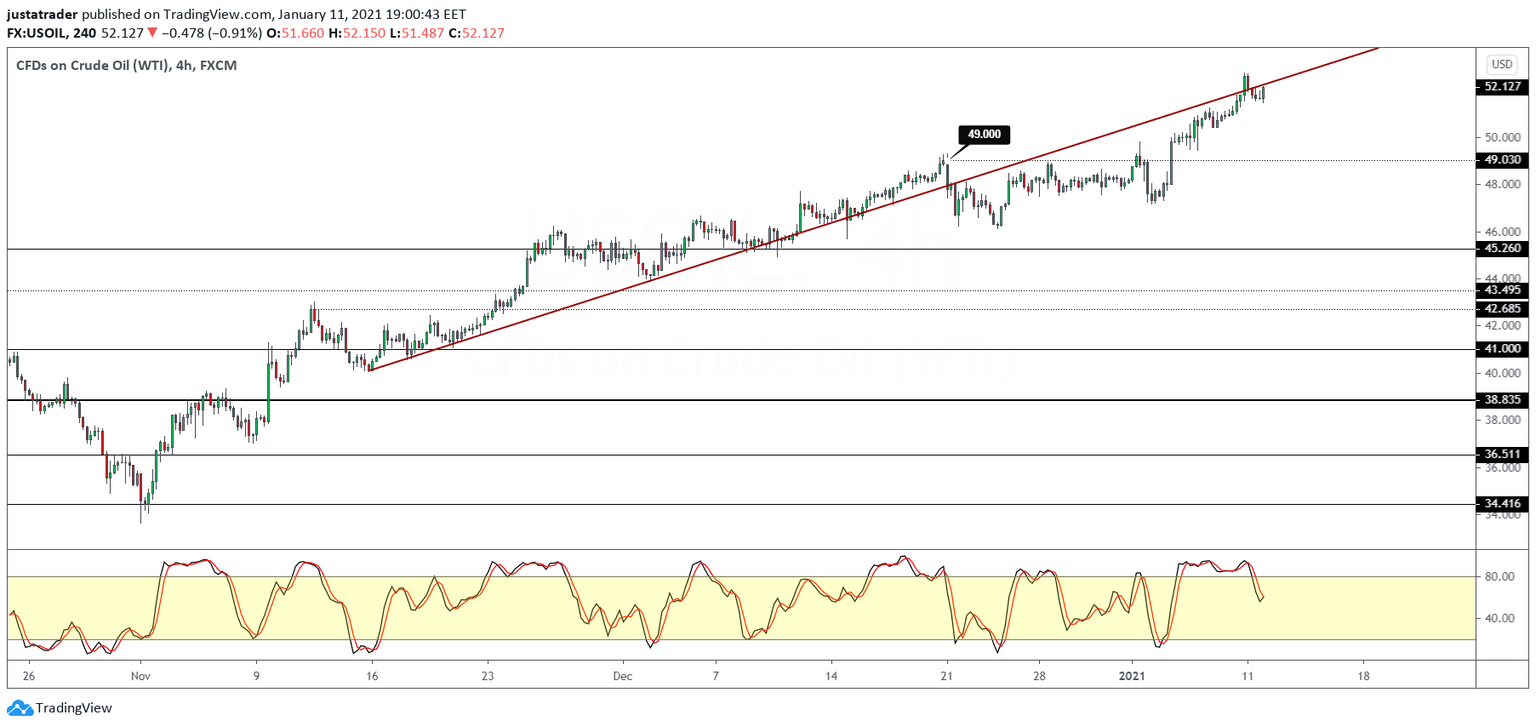Click the 2021 marker on the time axis

click(x=1134, y=676)
